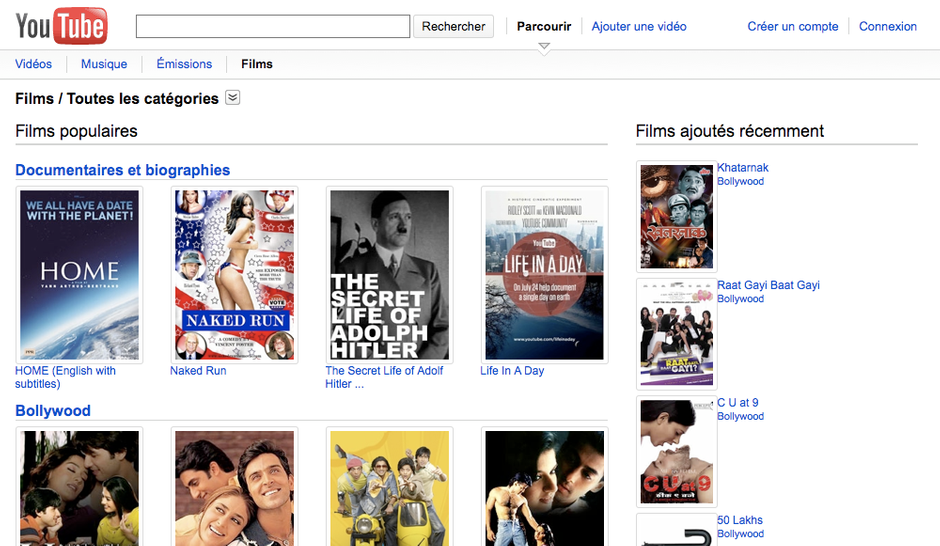Open the dark shirtless-man Bollywood poster
The width and height of the screenshot is (940, 546).
click(544, 487)
